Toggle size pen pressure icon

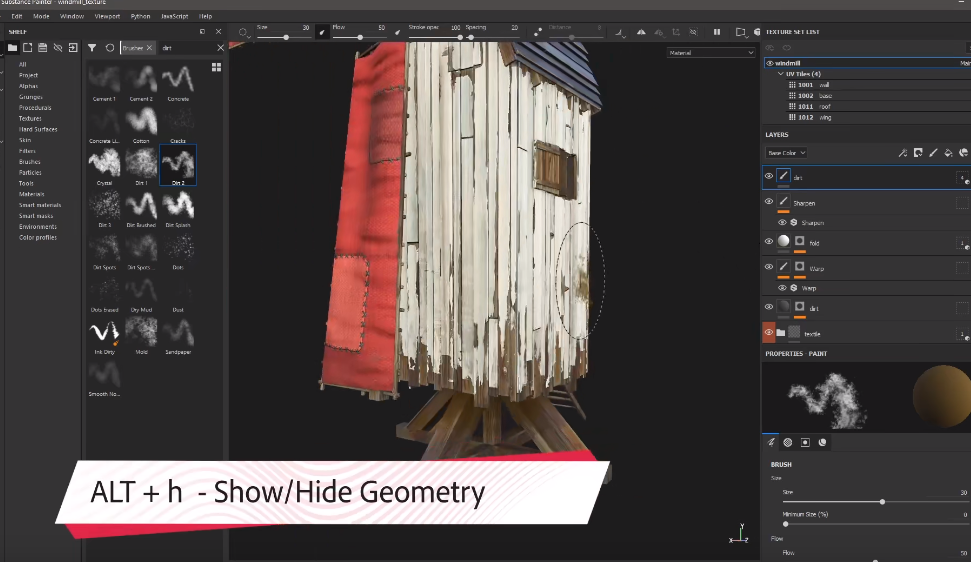point(322,32)
